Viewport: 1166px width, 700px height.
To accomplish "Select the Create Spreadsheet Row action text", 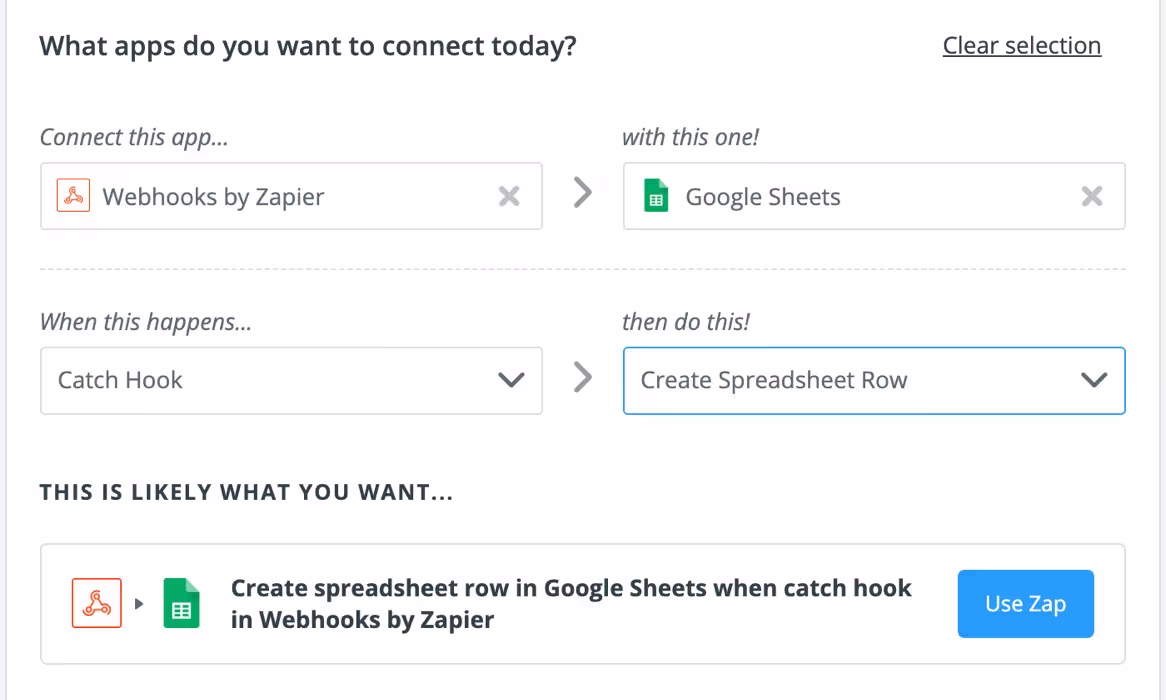I will [x=773, y=380].
